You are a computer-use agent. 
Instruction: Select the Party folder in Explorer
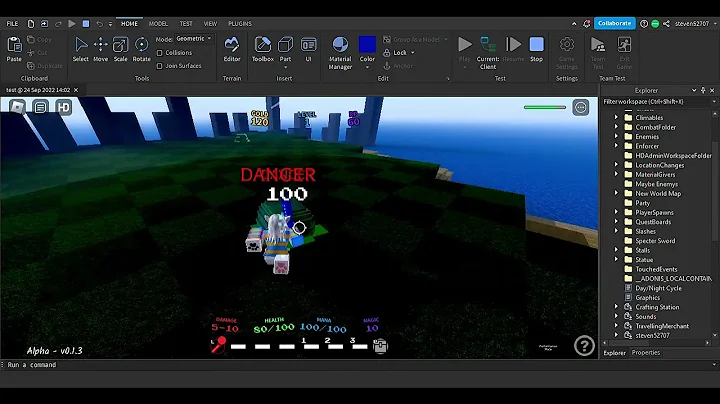tap(642, 203)
